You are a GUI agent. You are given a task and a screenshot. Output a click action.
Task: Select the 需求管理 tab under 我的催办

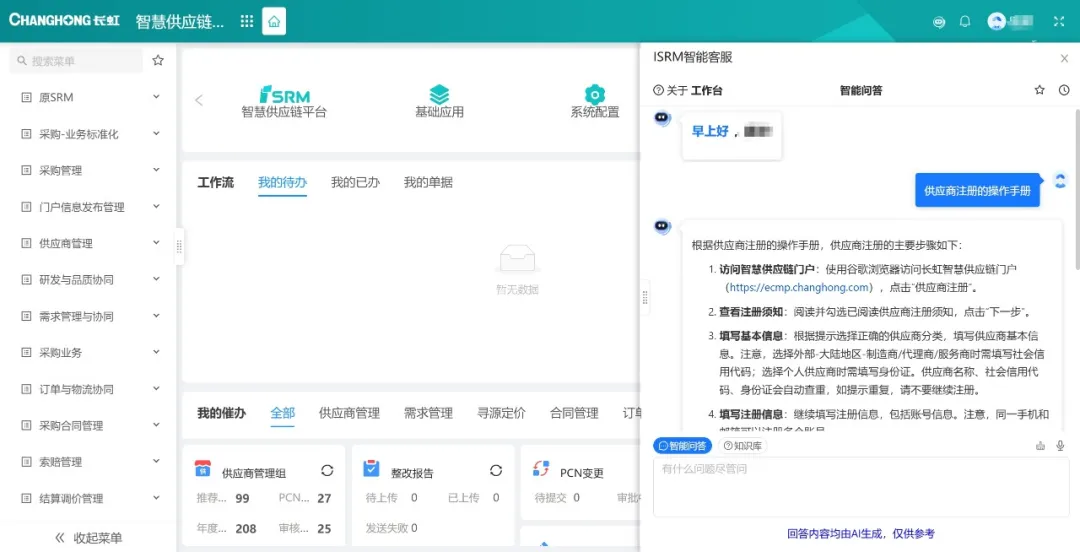(x=428, y=413)
